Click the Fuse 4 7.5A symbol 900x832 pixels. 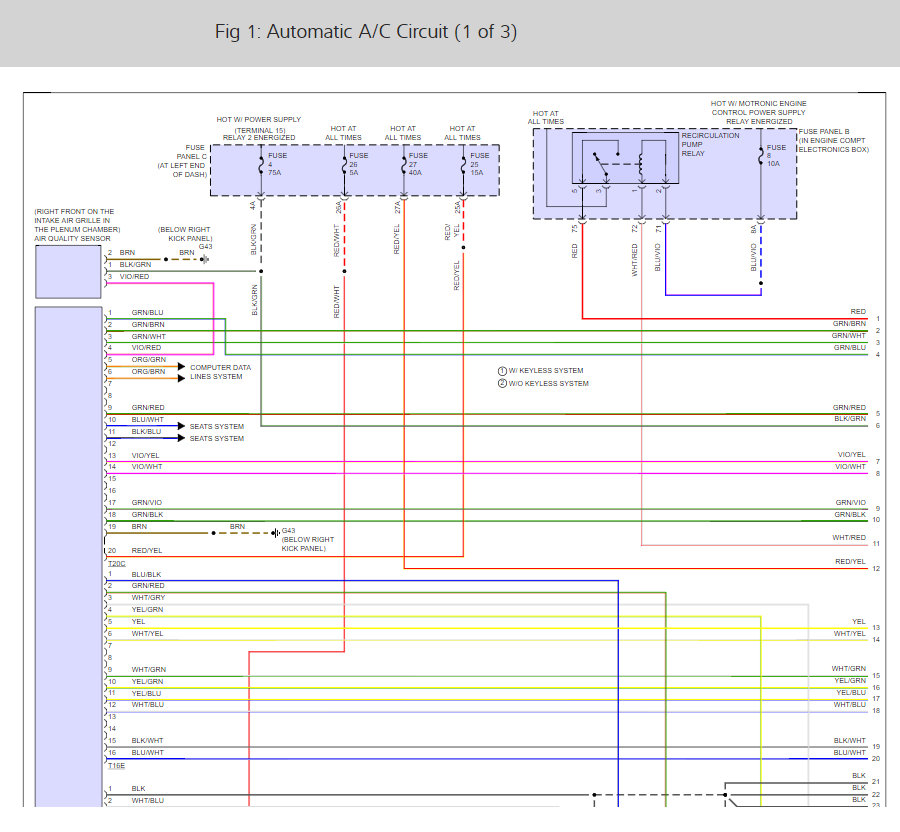261,163
